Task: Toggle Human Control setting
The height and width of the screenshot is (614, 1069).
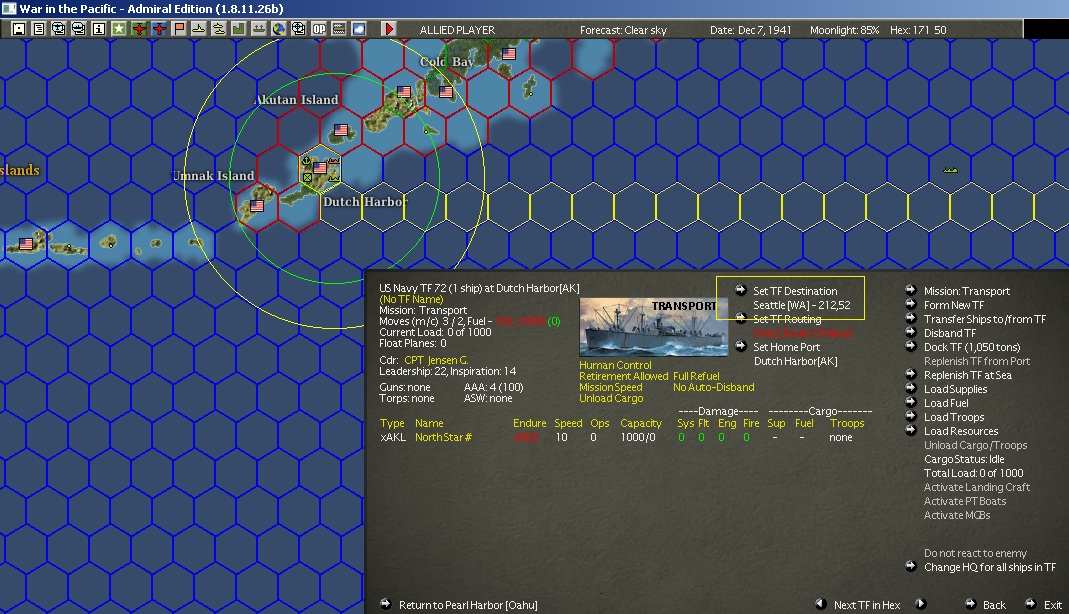Action: click(615, 365)
